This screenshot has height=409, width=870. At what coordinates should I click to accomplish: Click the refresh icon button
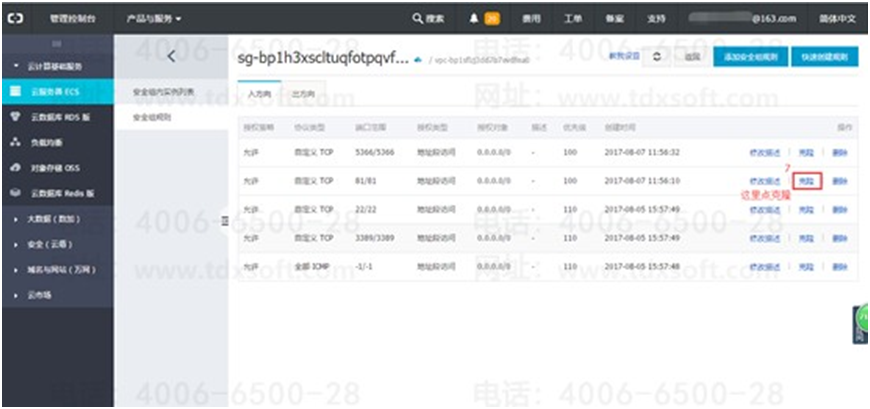[656, 58]
